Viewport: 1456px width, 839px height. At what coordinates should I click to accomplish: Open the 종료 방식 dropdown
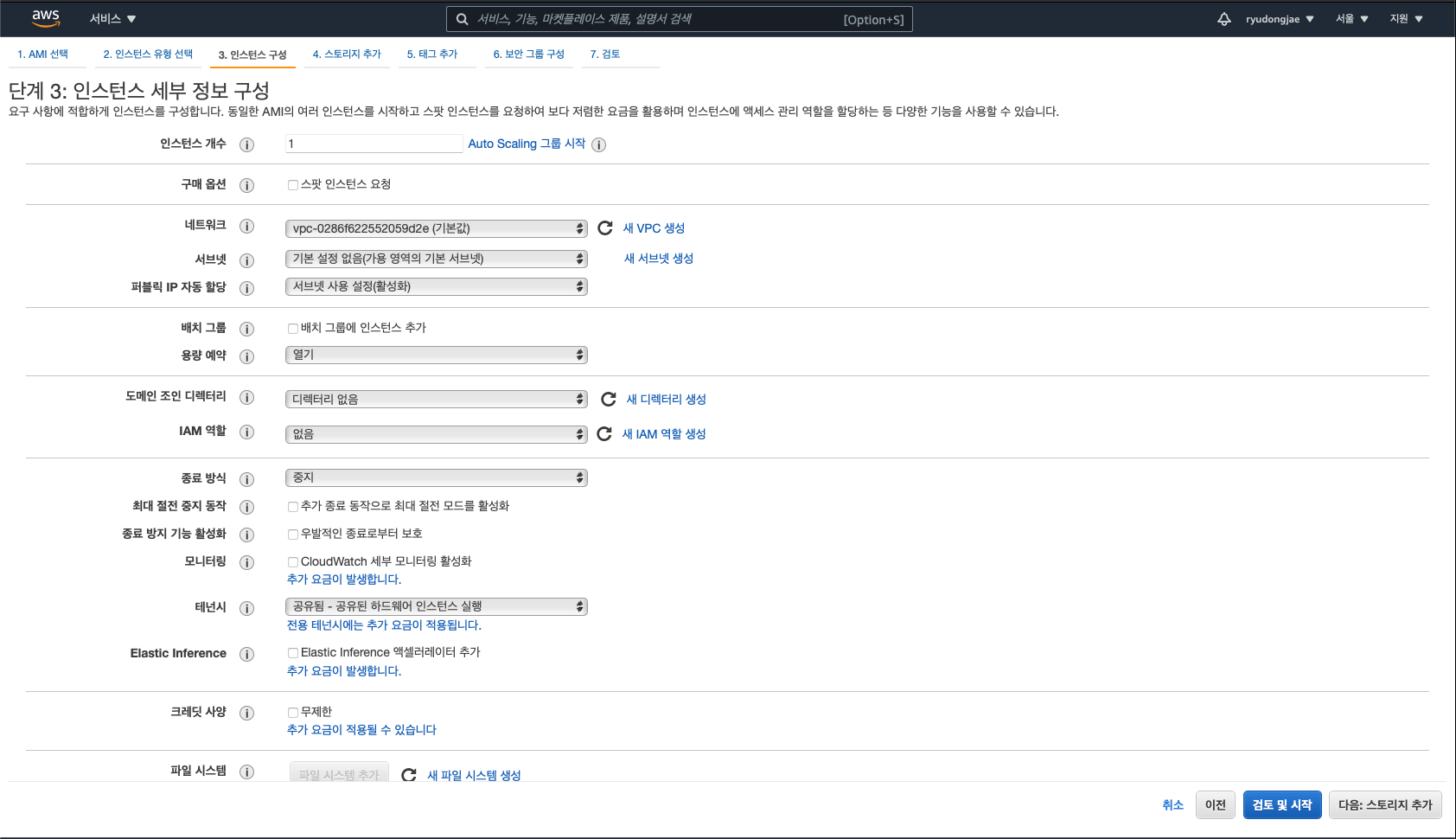pos(437,477)
